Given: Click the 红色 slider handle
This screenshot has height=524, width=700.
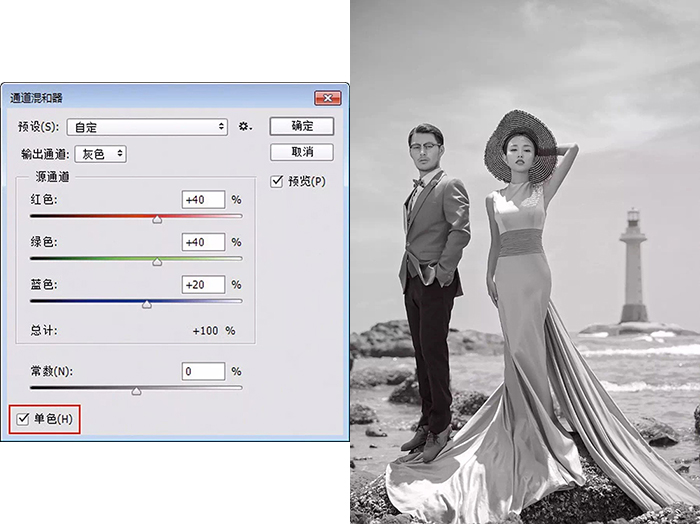Looking at the screenshot, I should [x=157, y=219].
